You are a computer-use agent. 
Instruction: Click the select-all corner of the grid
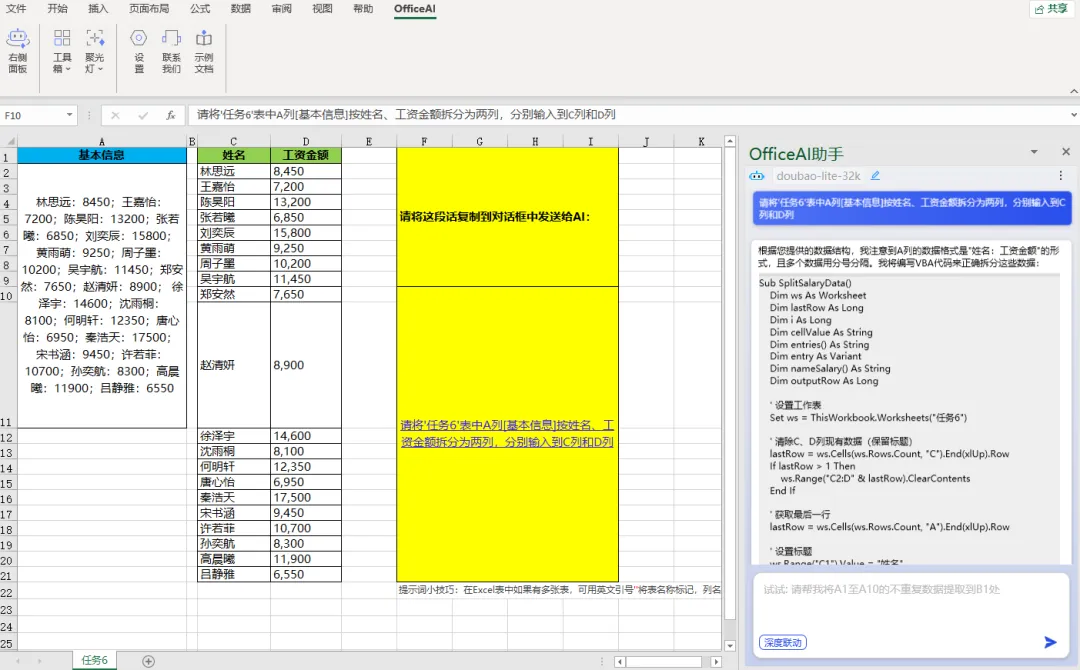click(8, 141)
